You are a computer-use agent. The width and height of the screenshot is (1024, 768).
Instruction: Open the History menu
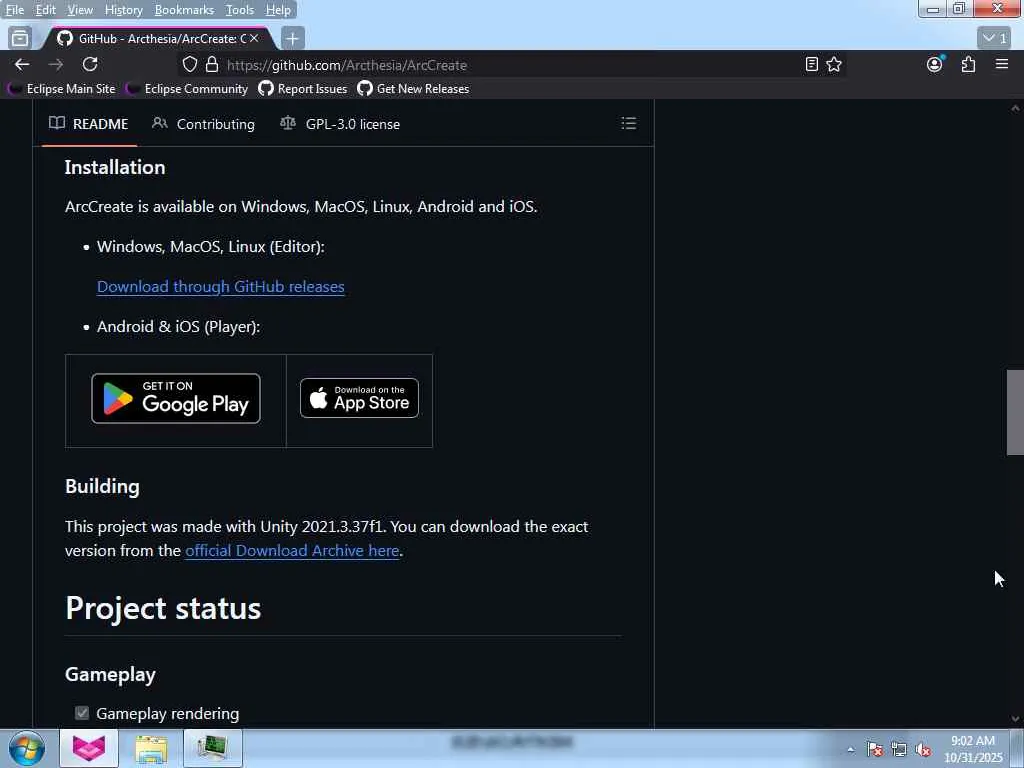coord(123,10)
